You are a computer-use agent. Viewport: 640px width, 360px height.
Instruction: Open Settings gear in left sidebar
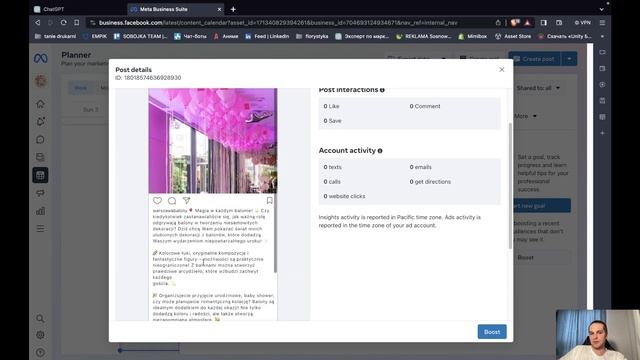pyautogui.click(x=40, y=335)
